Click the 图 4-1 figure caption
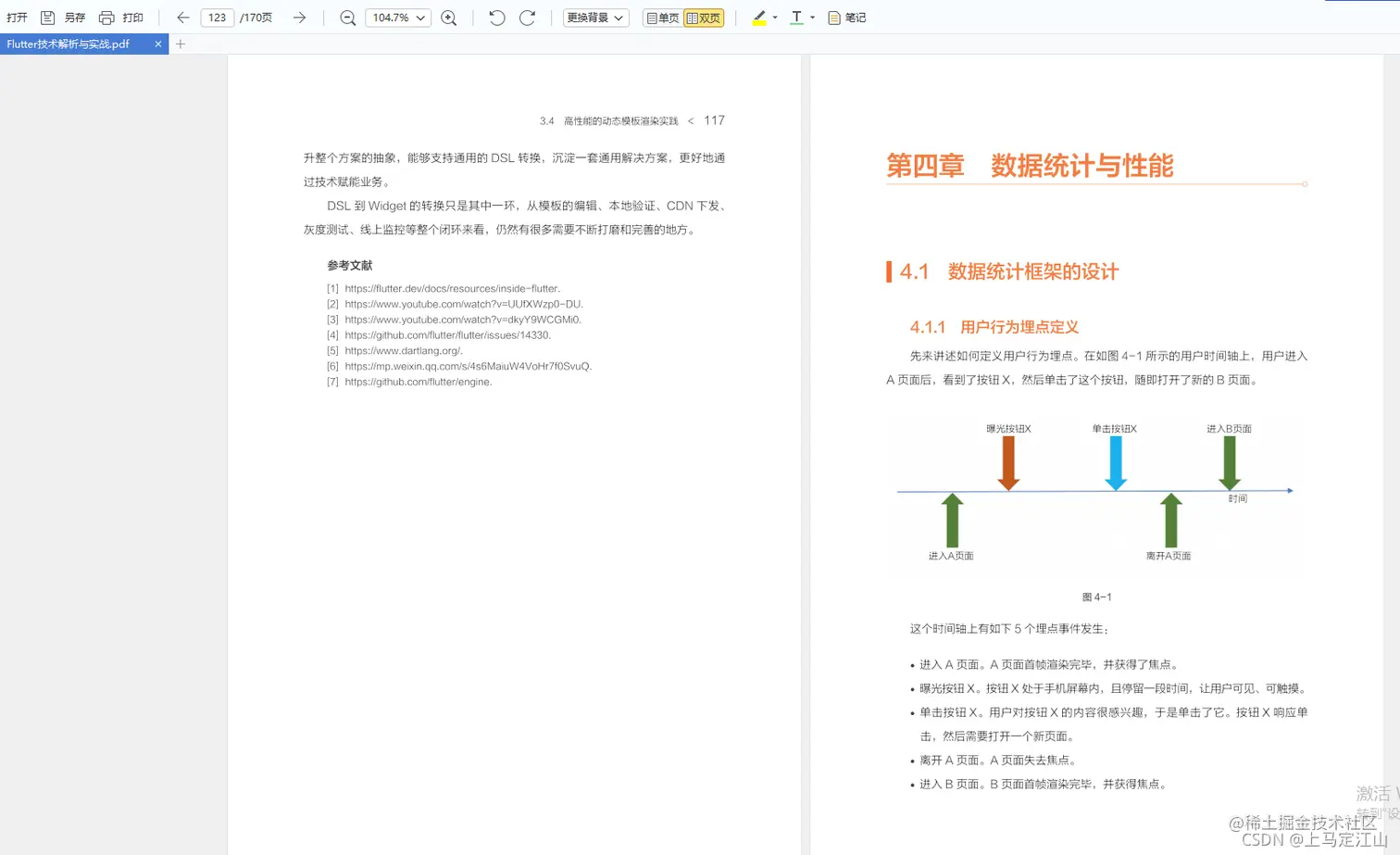The image size is (1400, 855). pyautogui.click(x=1097, y=597)
